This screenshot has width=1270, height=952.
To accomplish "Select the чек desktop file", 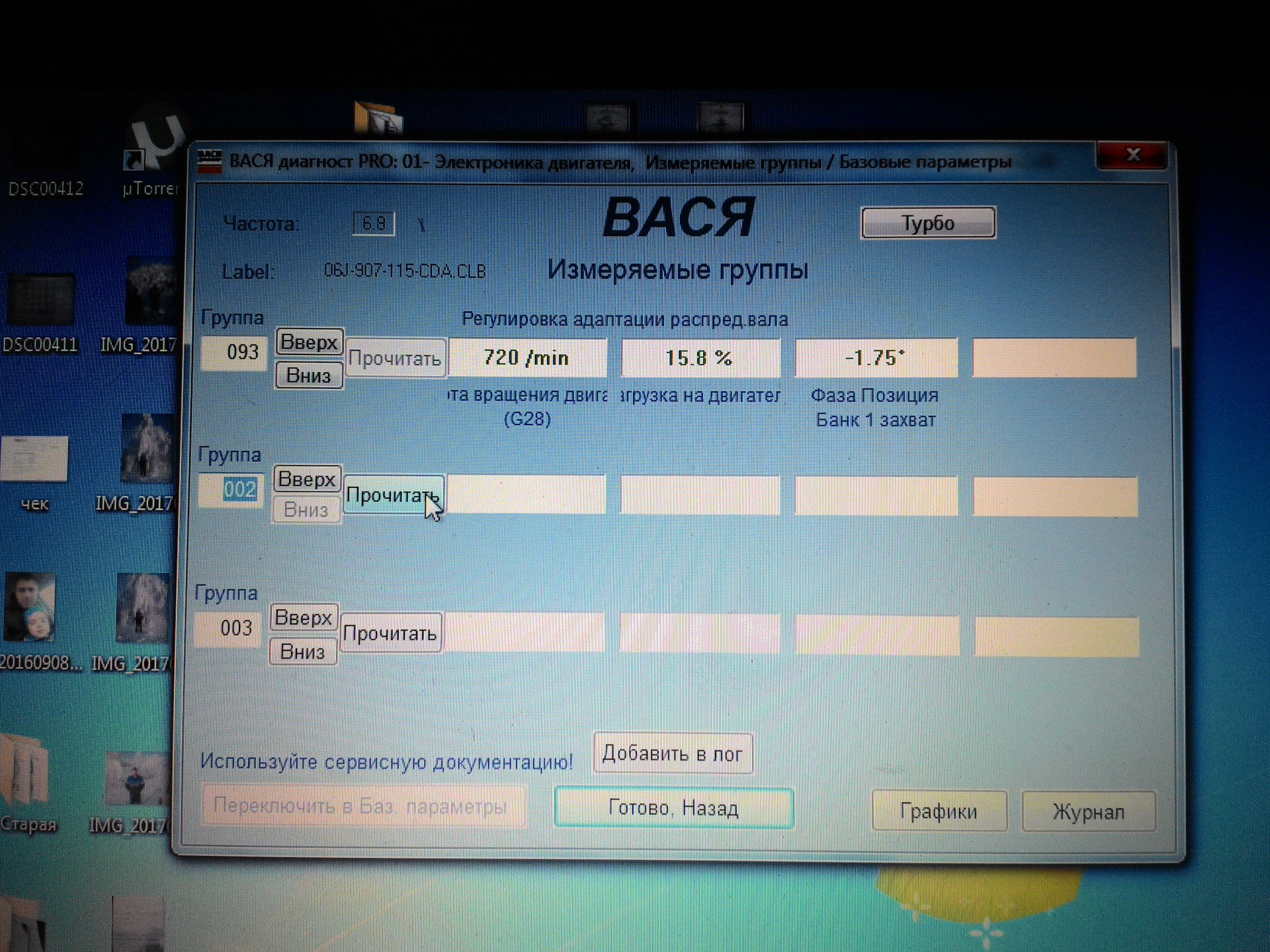I will 34,473.
